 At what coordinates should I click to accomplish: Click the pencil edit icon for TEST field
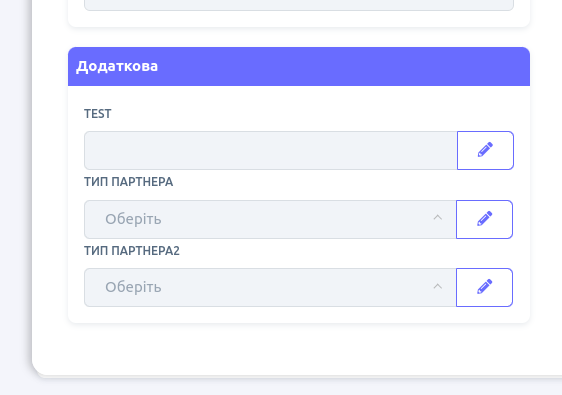pyautogui.click(x=485, y=150)
